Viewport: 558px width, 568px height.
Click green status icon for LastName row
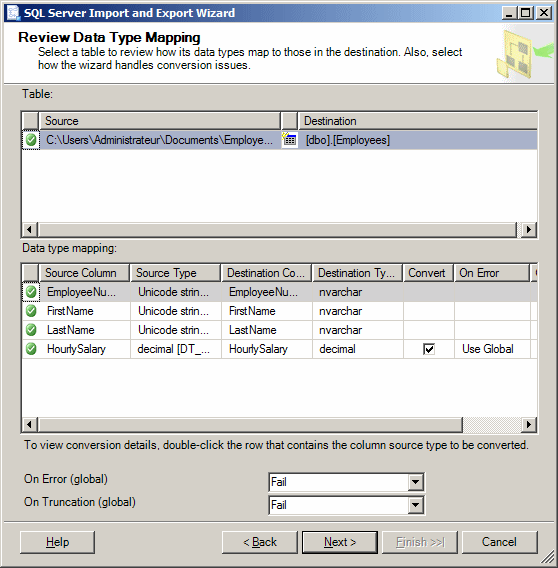tap(31, 330)
